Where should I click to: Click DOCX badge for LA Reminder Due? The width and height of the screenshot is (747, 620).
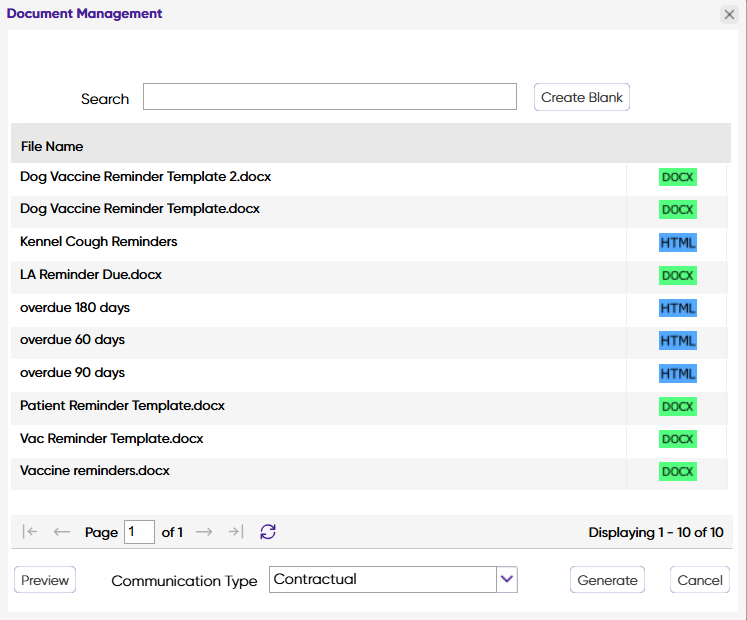point(677,275)
